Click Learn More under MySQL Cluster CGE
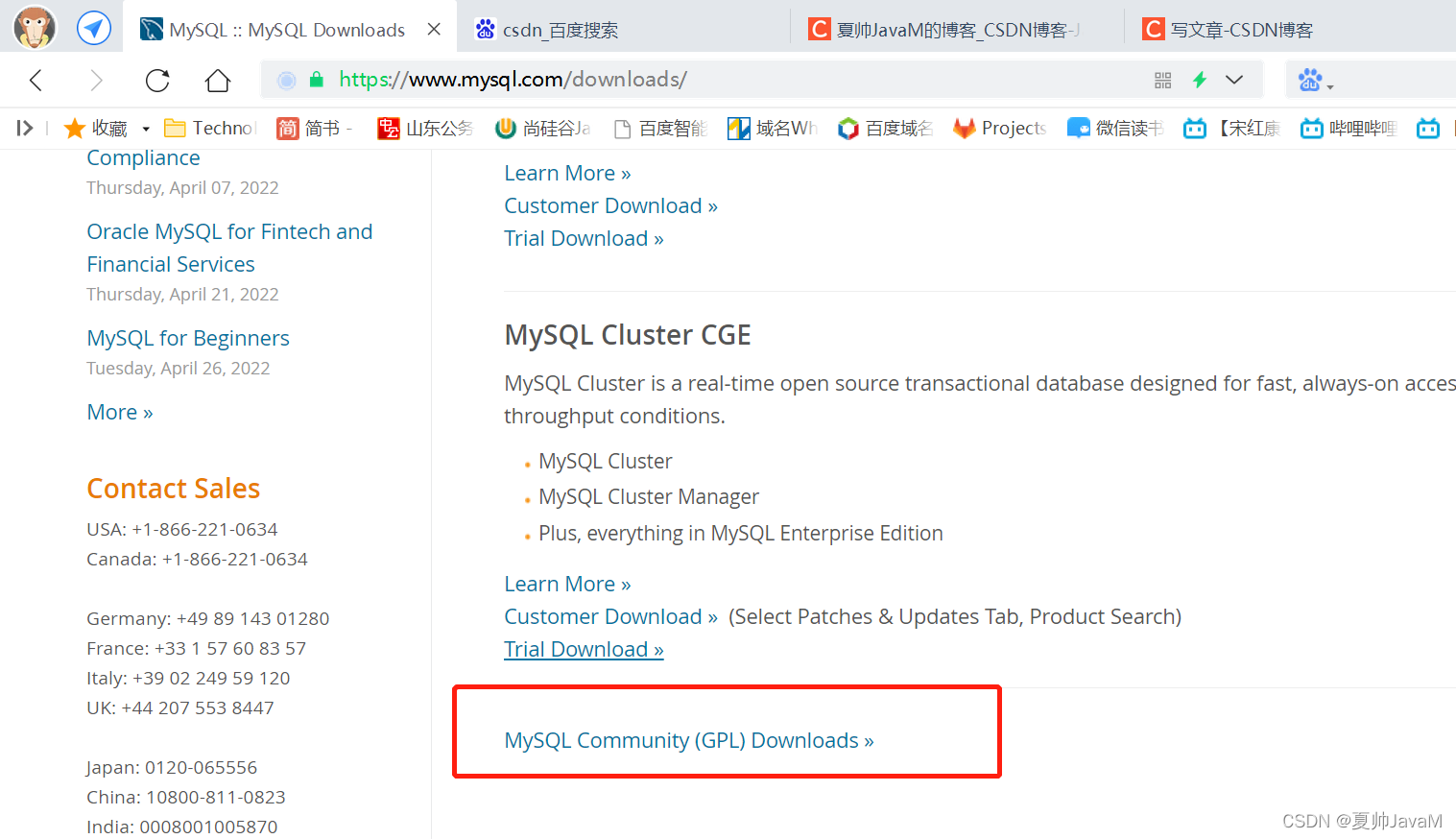Viewport: 1456px width, 839px height. coord(567,584)
